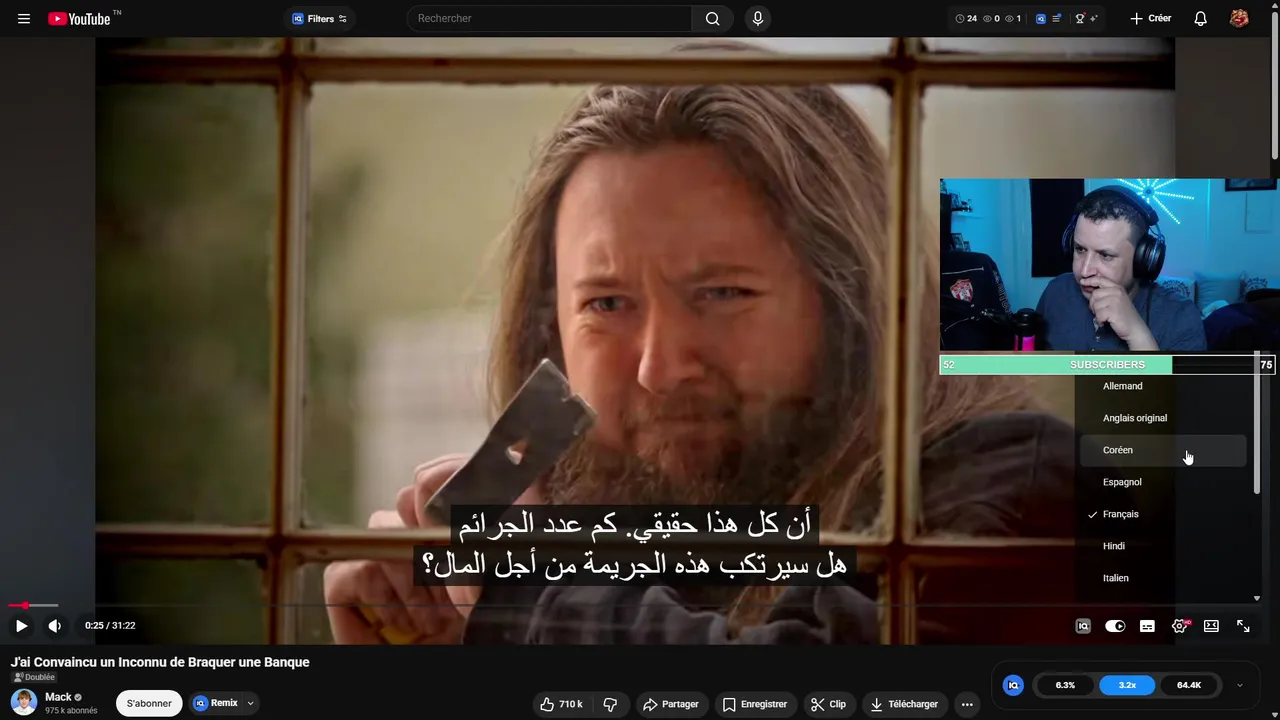Click the 6.3% stat pill
This screenshot has width=1280, height=720.
(1065, 685)
